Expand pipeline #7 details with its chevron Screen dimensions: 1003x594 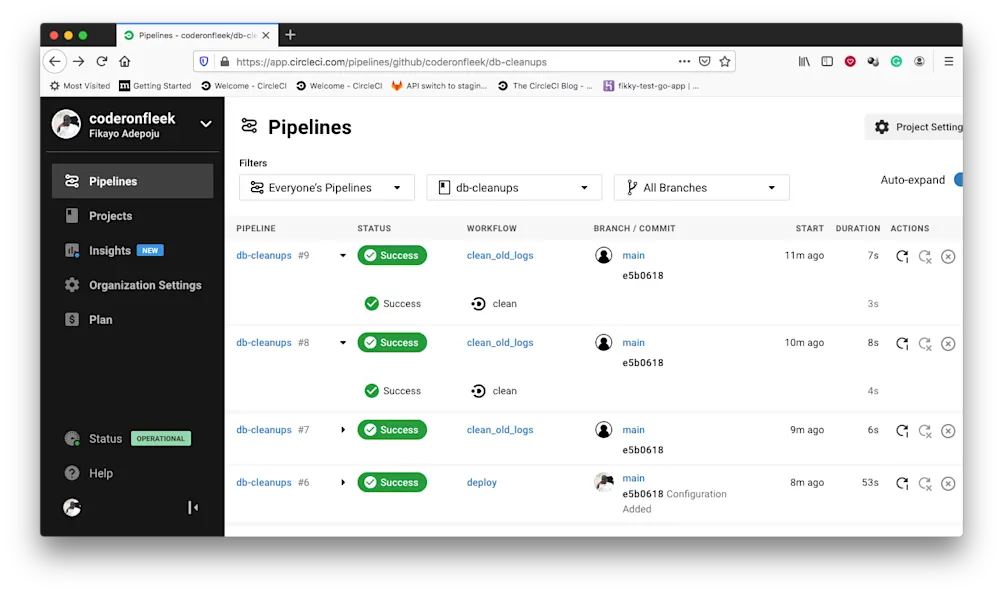click(343, 430)
